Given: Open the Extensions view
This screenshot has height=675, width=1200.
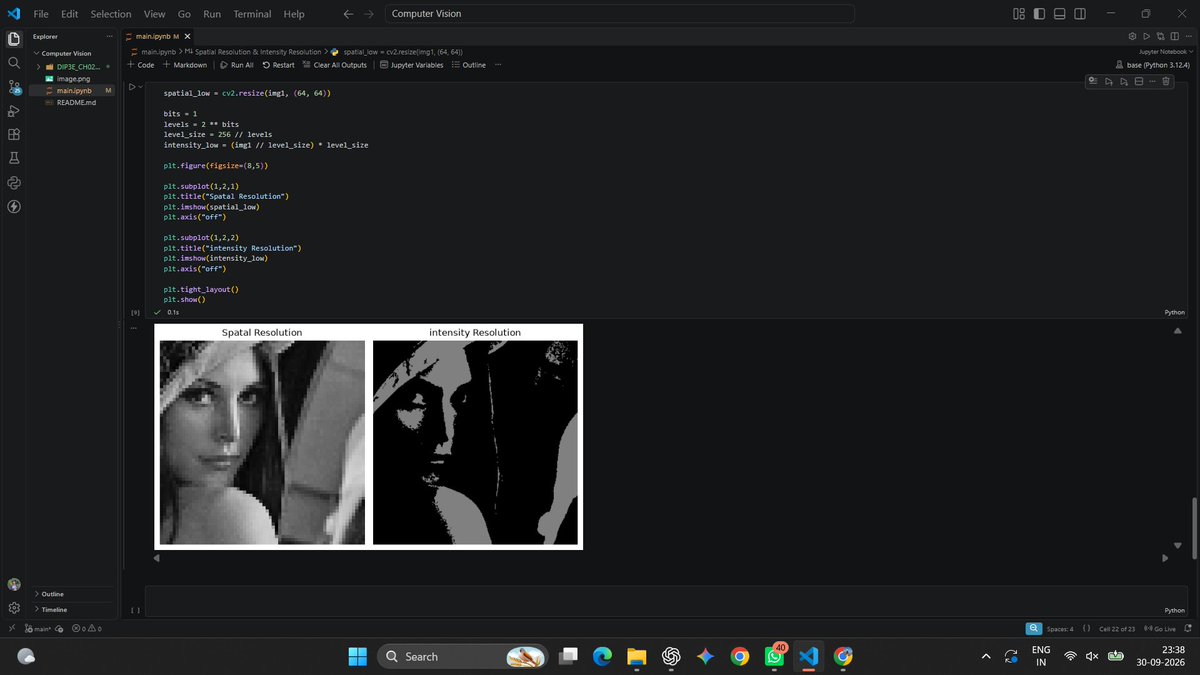Looking at the screenshot, I should coord(14,134).
